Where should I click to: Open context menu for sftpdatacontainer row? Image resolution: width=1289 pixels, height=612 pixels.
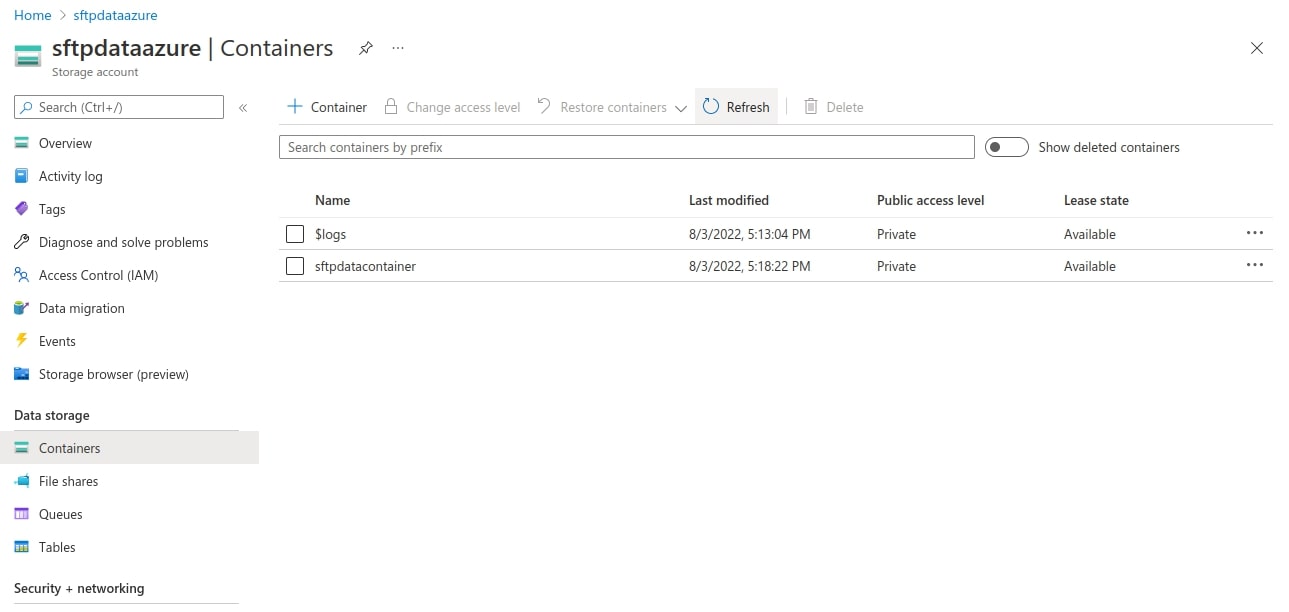pyautogui.click(x=1255, y=265)
